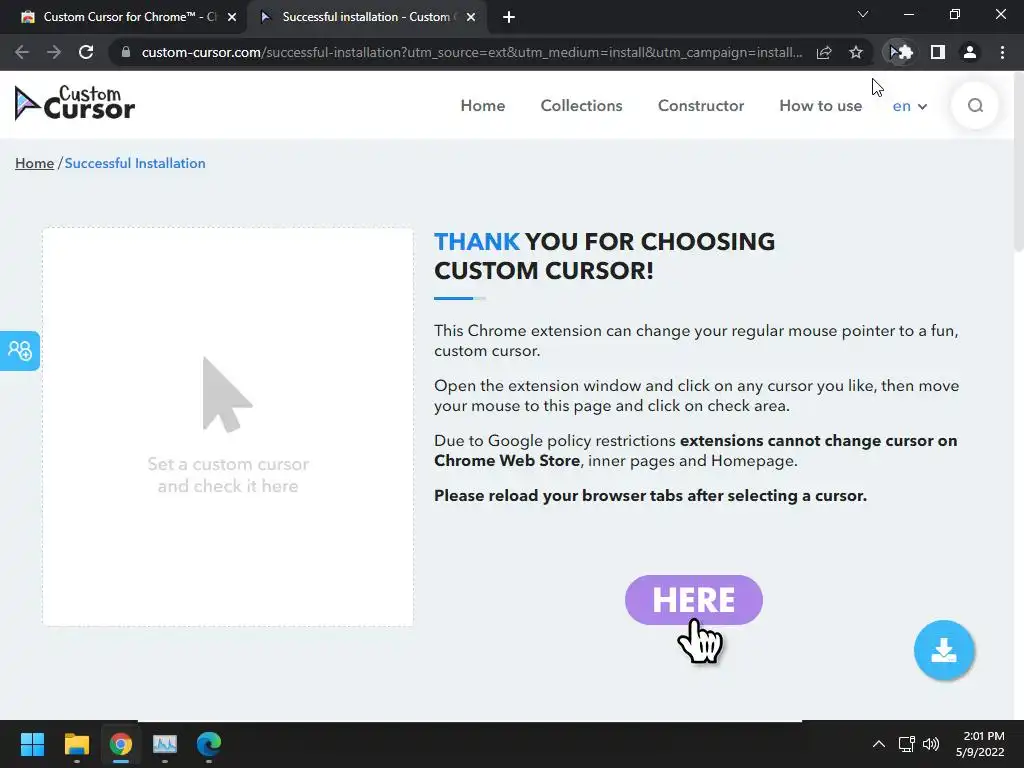Open volume tray icon
Image resolution: width=1024 pixels, height=768 pixels.
pyautogui.click(x=931, y=744)
